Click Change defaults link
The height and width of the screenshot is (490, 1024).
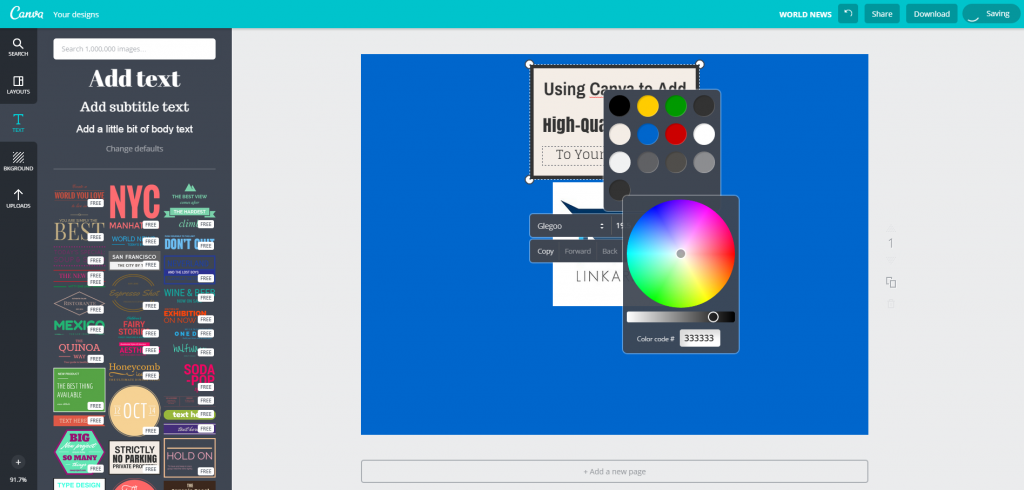pos(134,149)
